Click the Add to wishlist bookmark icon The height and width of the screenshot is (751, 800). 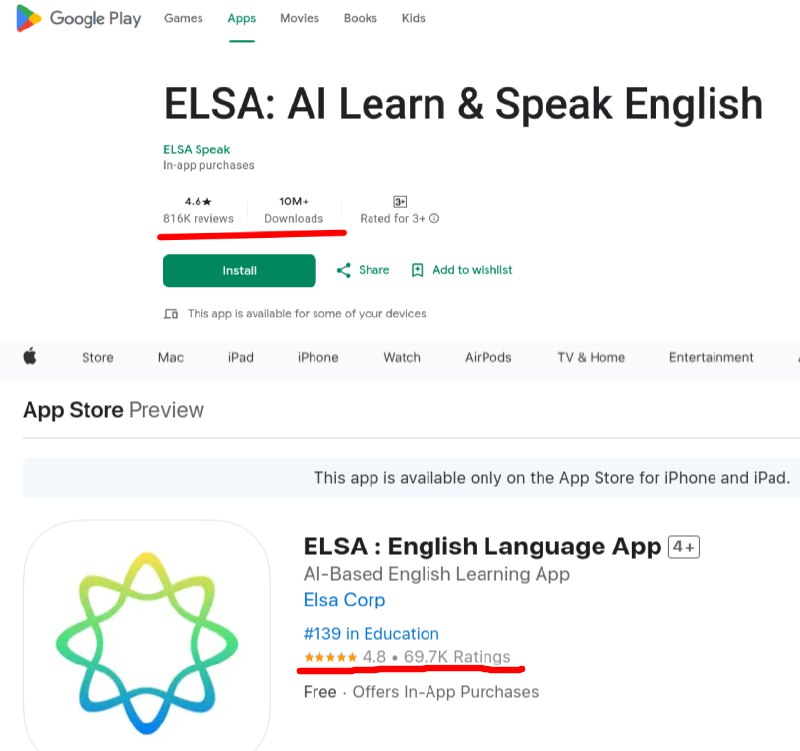tap(418, 270)
